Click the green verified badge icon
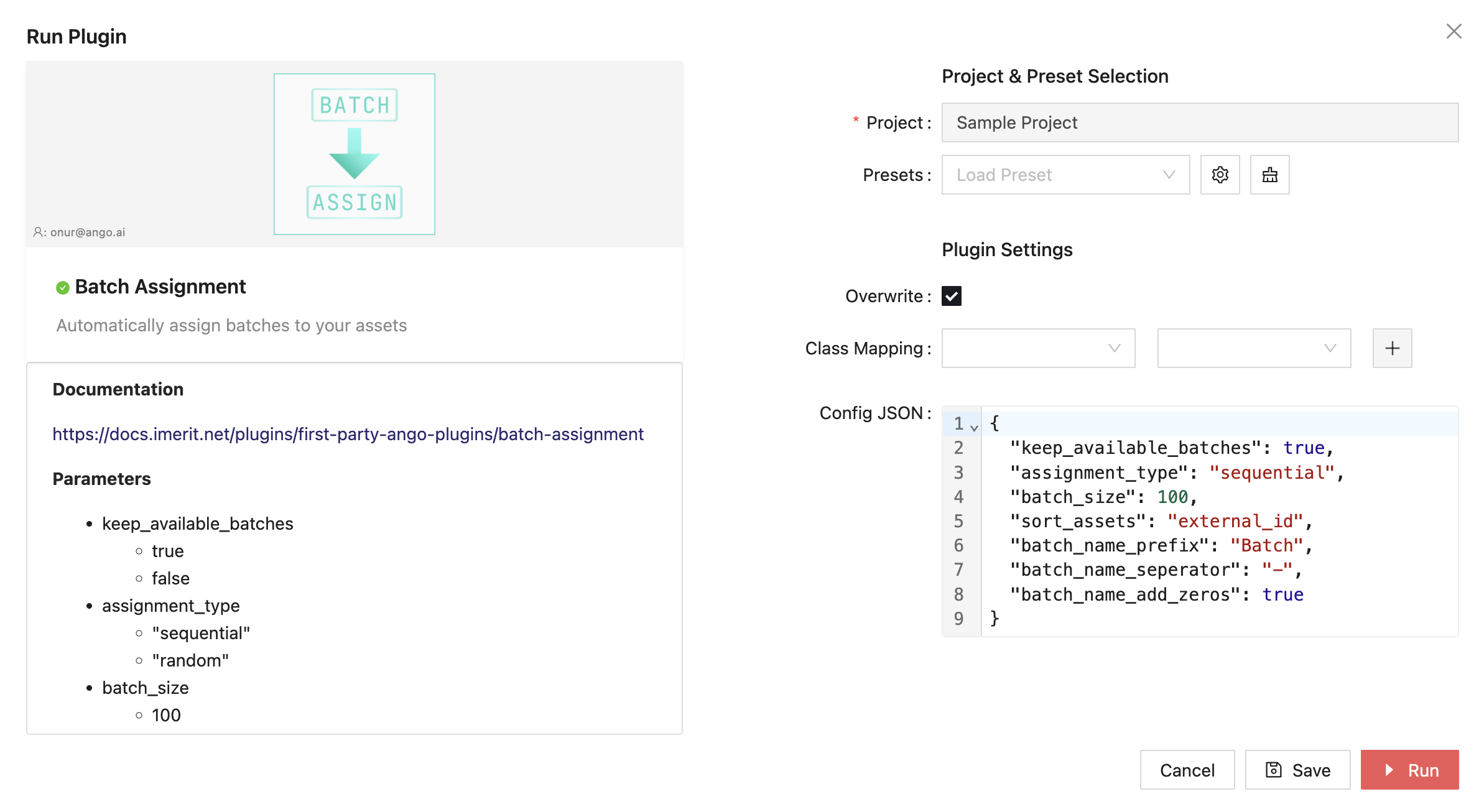This screenshot has height=812, width=1484. [63, 288]
